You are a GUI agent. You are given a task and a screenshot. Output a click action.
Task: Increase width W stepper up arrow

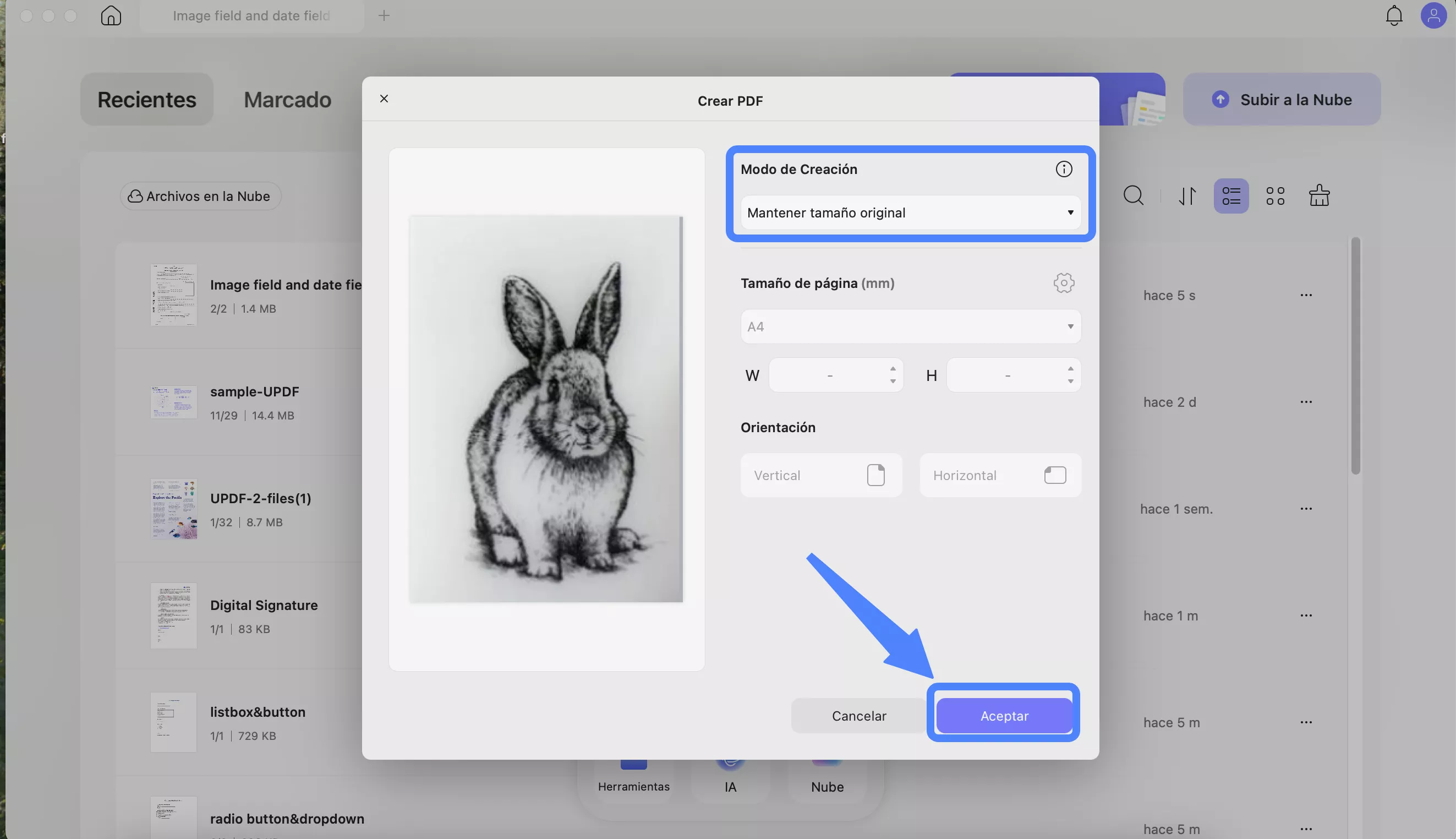click(x=893, y=369)
